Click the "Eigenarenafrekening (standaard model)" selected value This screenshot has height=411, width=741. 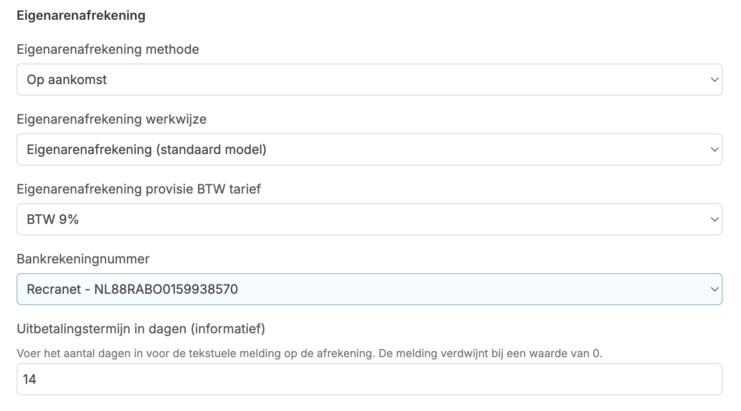click(x=147, y=150)
